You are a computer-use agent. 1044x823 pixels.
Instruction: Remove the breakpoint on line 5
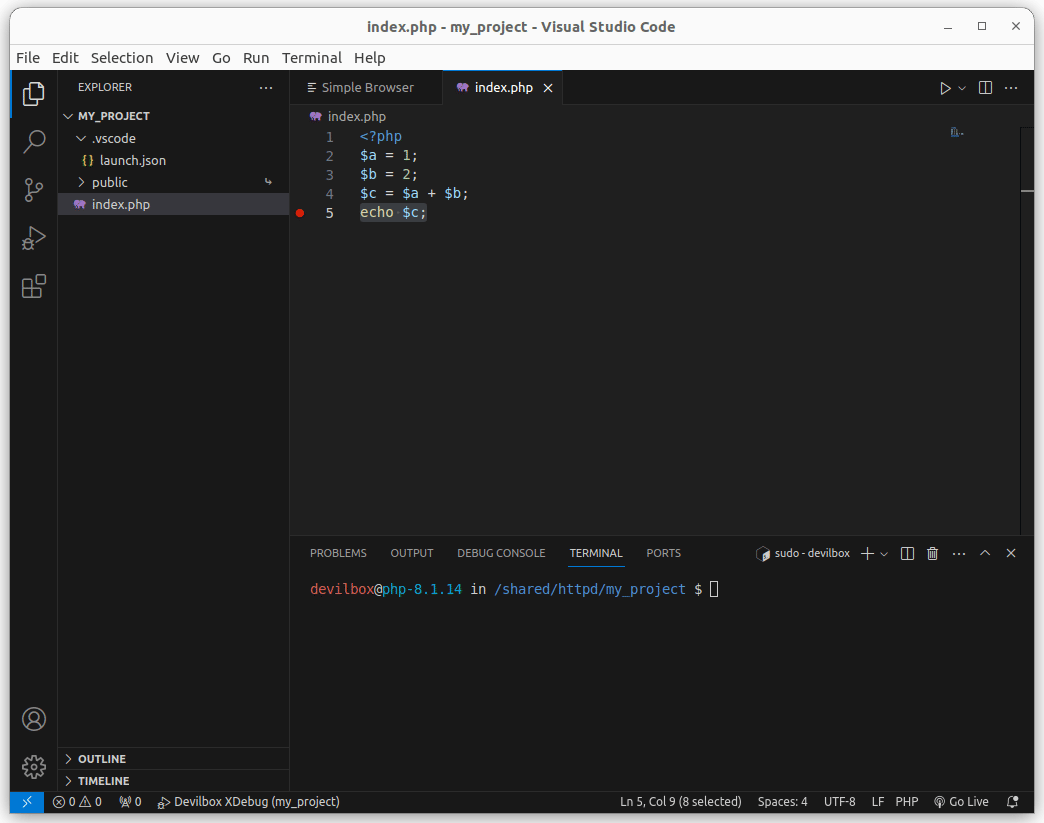click(x=300, y=213)
